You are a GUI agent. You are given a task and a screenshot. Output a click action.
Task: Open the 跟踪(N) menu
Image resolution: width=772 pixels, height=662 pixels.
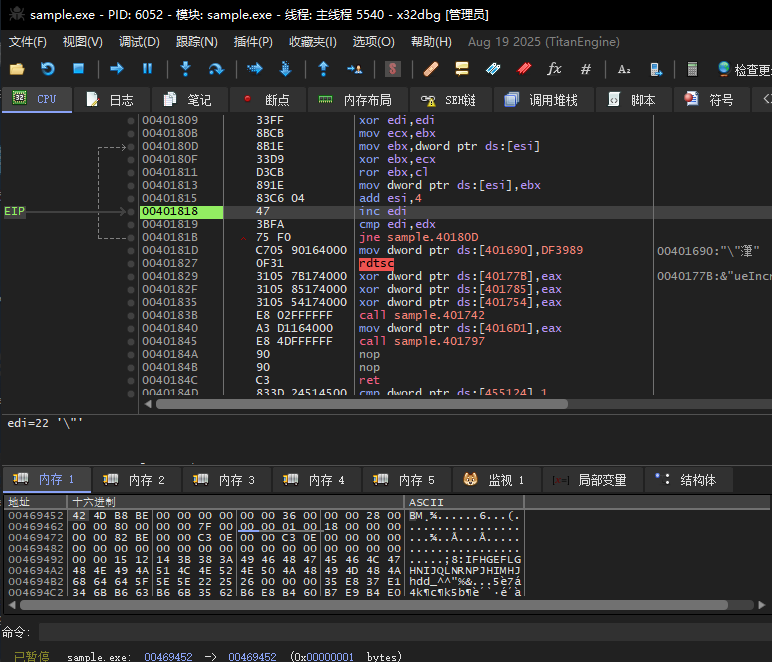pos(196,42)
